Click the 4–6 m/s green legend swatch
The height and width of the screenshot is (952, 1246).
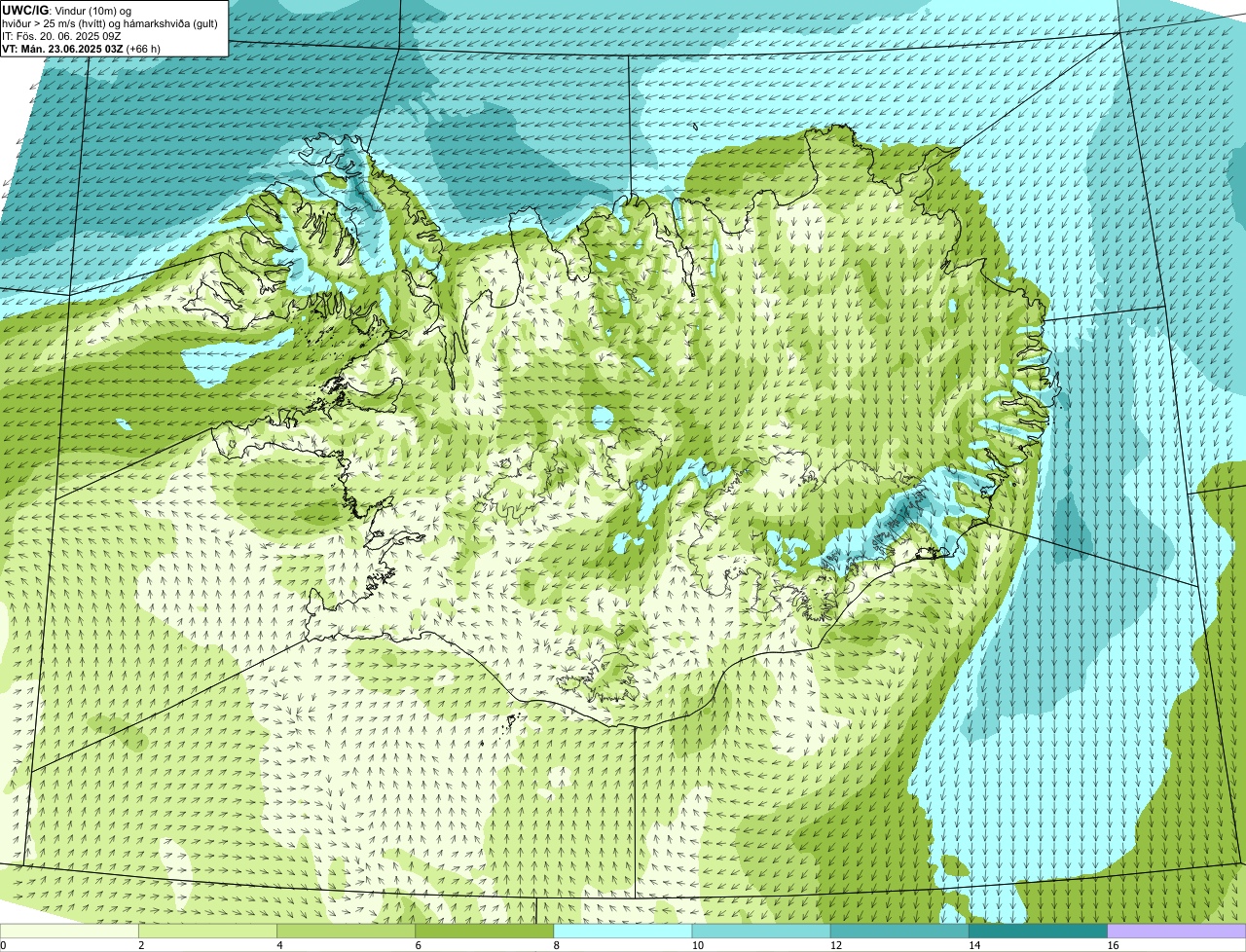point(347,931)
